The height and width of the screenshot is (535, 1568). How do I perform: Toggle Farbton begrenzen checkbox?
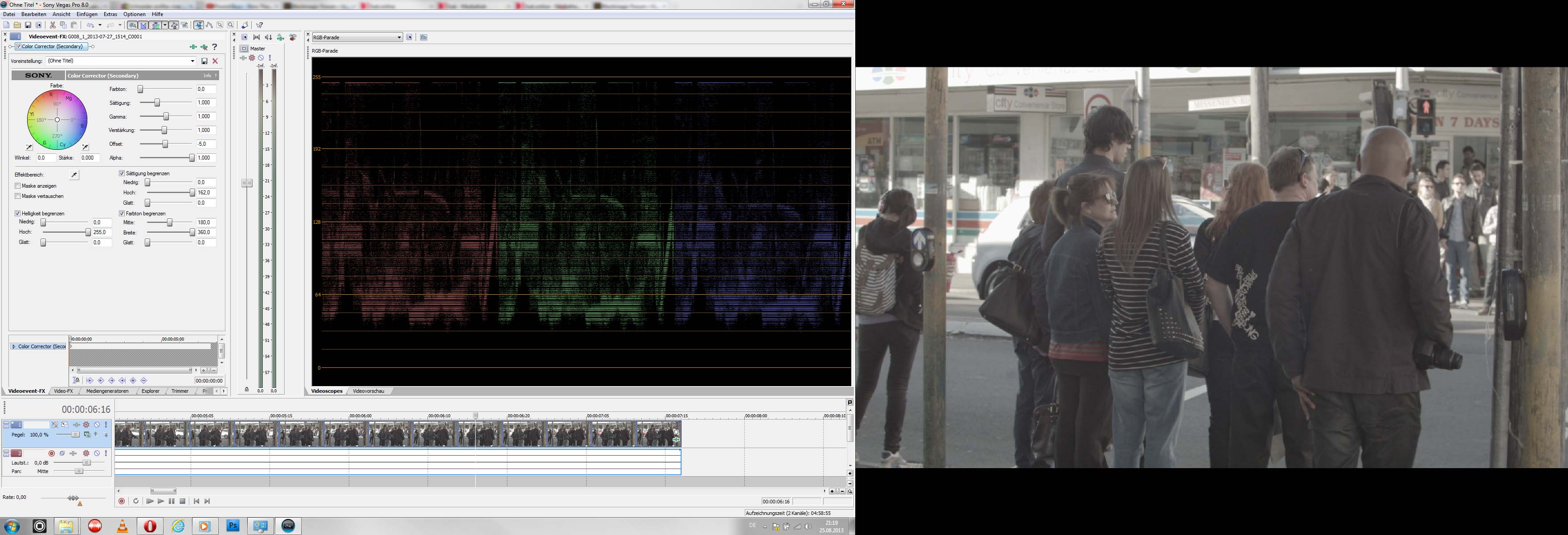click(122, 213)
